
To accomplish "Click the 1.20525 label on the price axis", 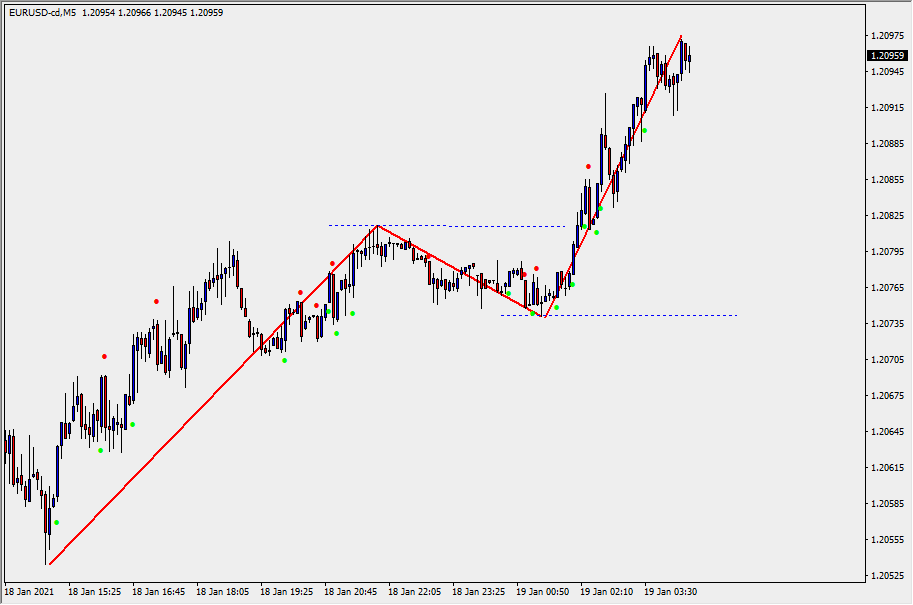I will click(x=887, y=576).
